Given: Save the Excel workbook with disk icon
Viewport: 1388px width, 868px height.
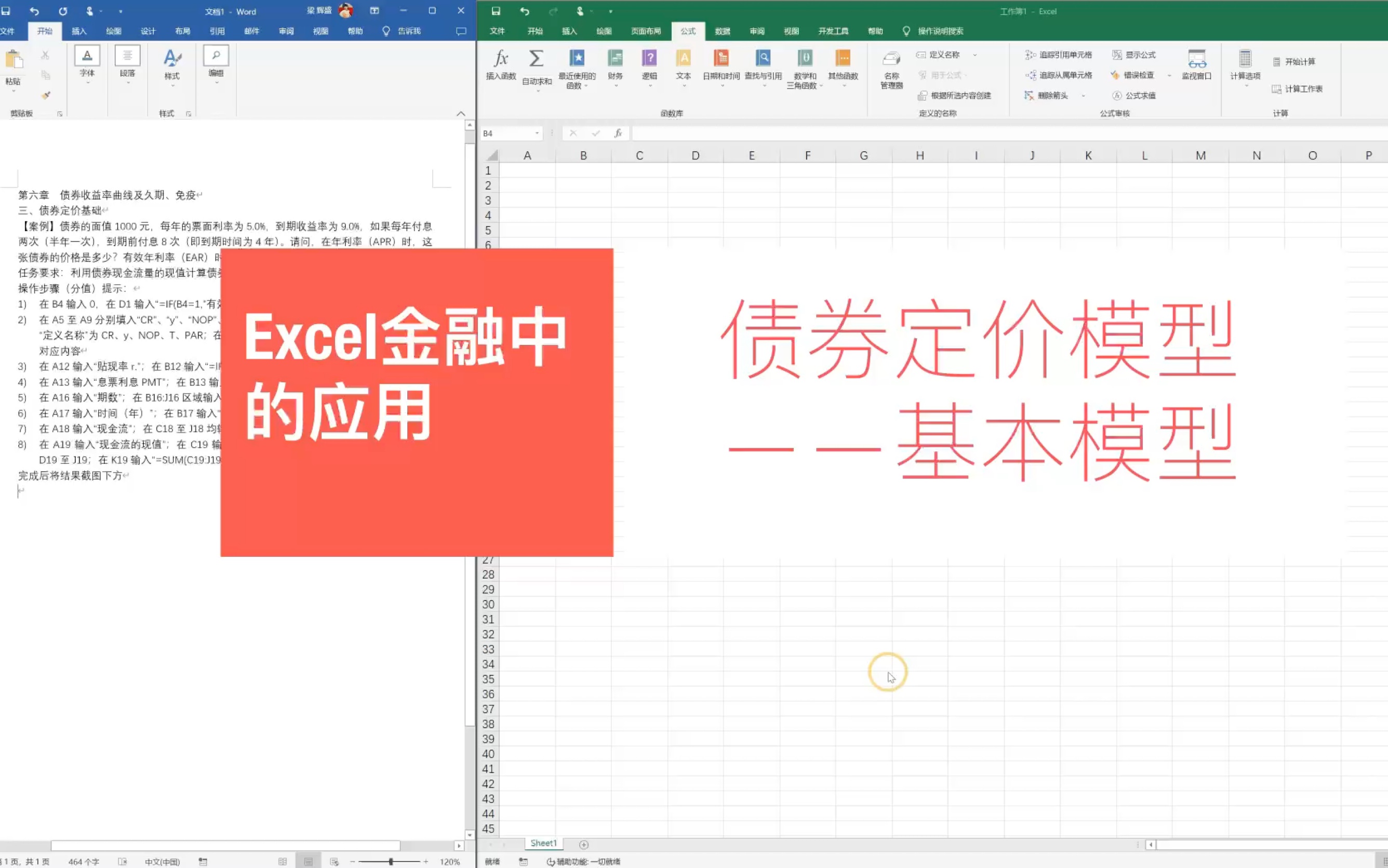Looking at the screenshot, I should (x=496, y=11).
